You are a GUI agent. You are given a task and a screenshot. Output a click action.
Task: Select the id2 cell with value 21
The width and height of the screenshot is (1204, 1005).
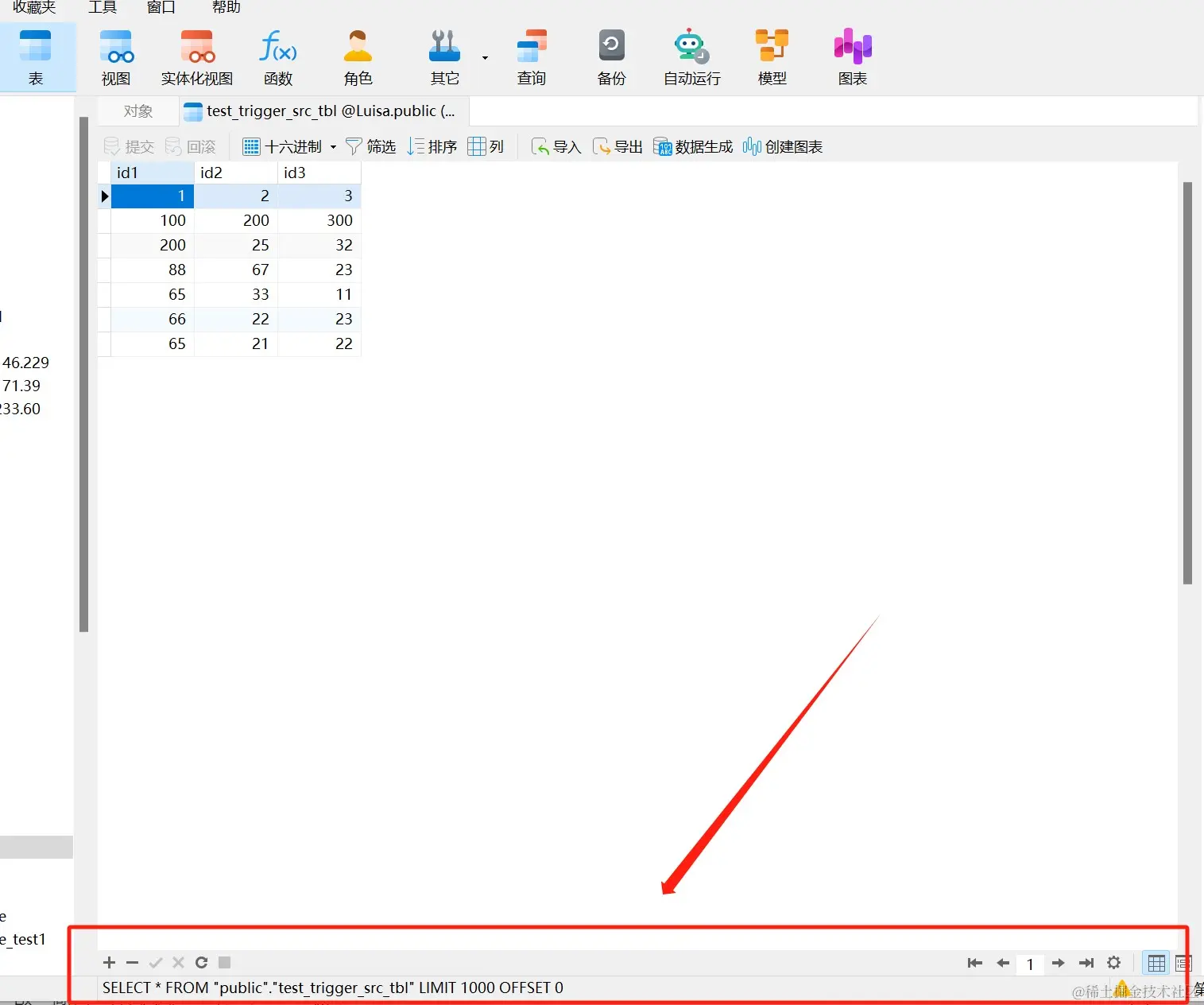(x=236, y=343)
